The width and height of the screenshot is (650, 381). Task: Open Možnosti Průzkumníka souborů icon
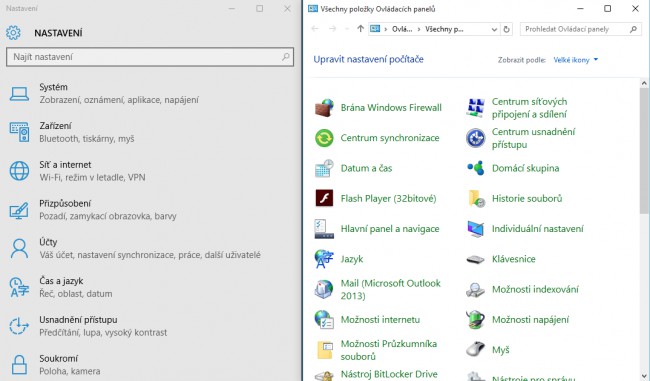tap(324, 350)
